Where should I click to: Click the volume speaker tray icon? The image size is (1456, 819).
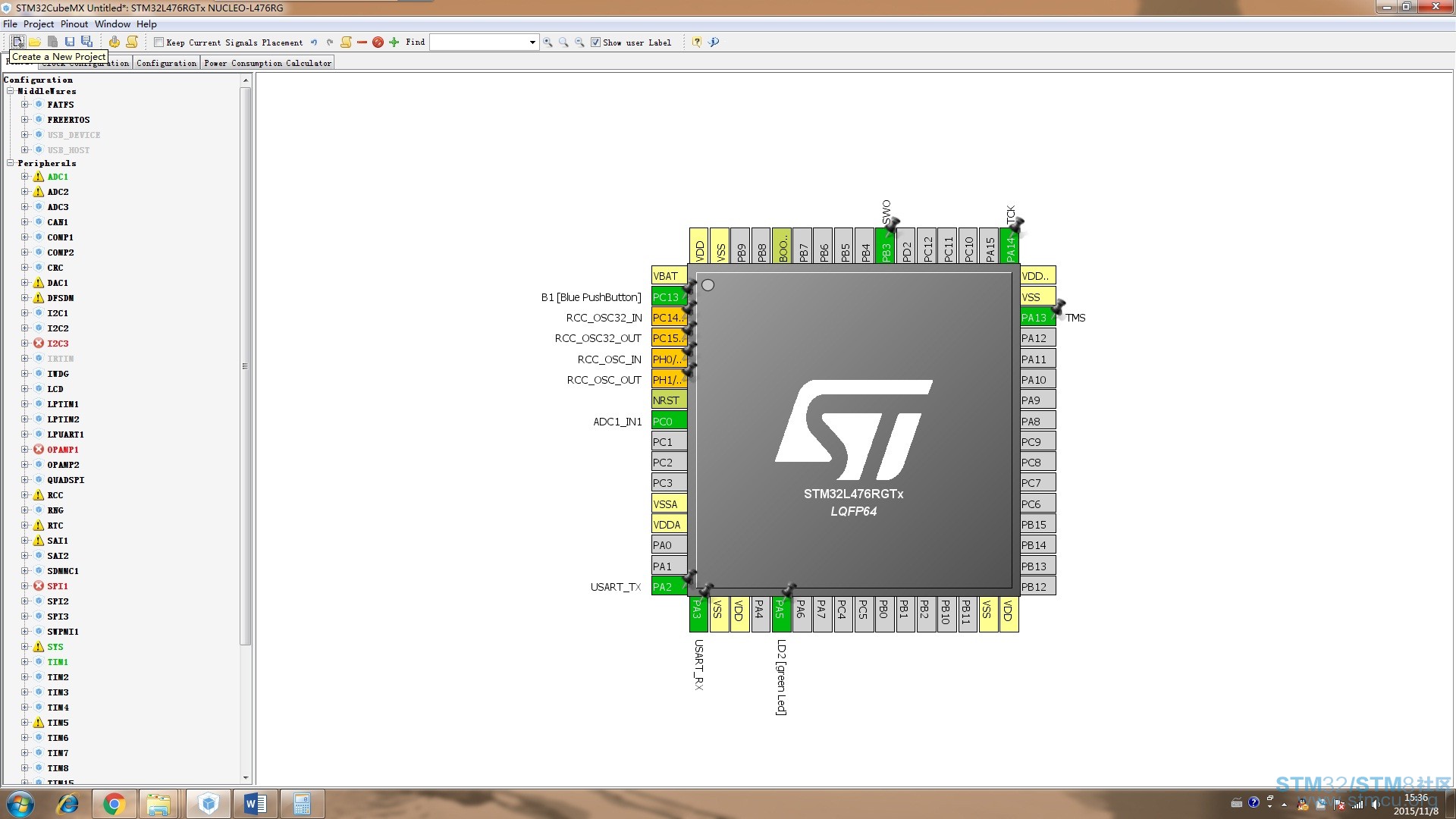tap(1376, 804)
